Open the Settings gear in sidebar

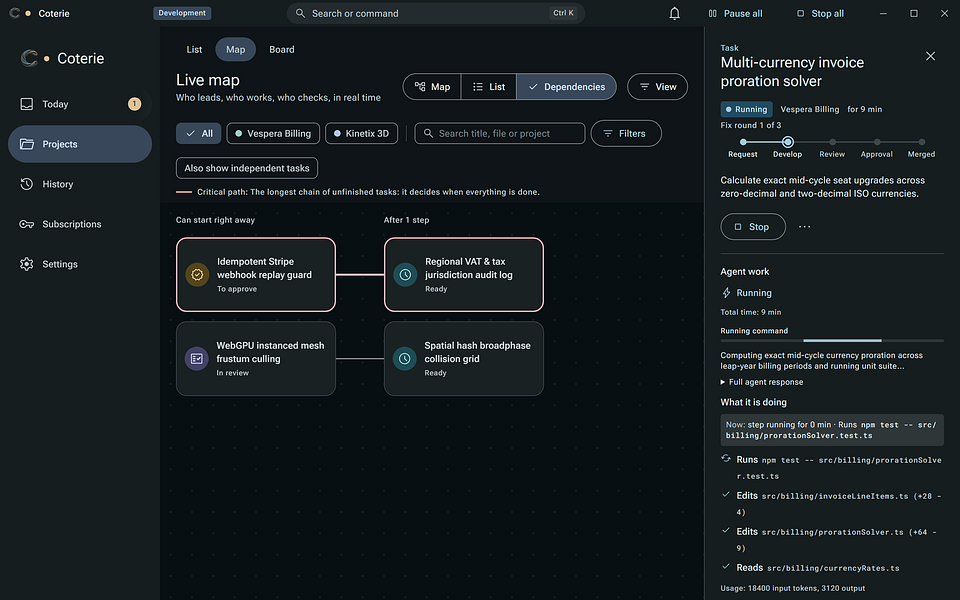pos(26,264)
